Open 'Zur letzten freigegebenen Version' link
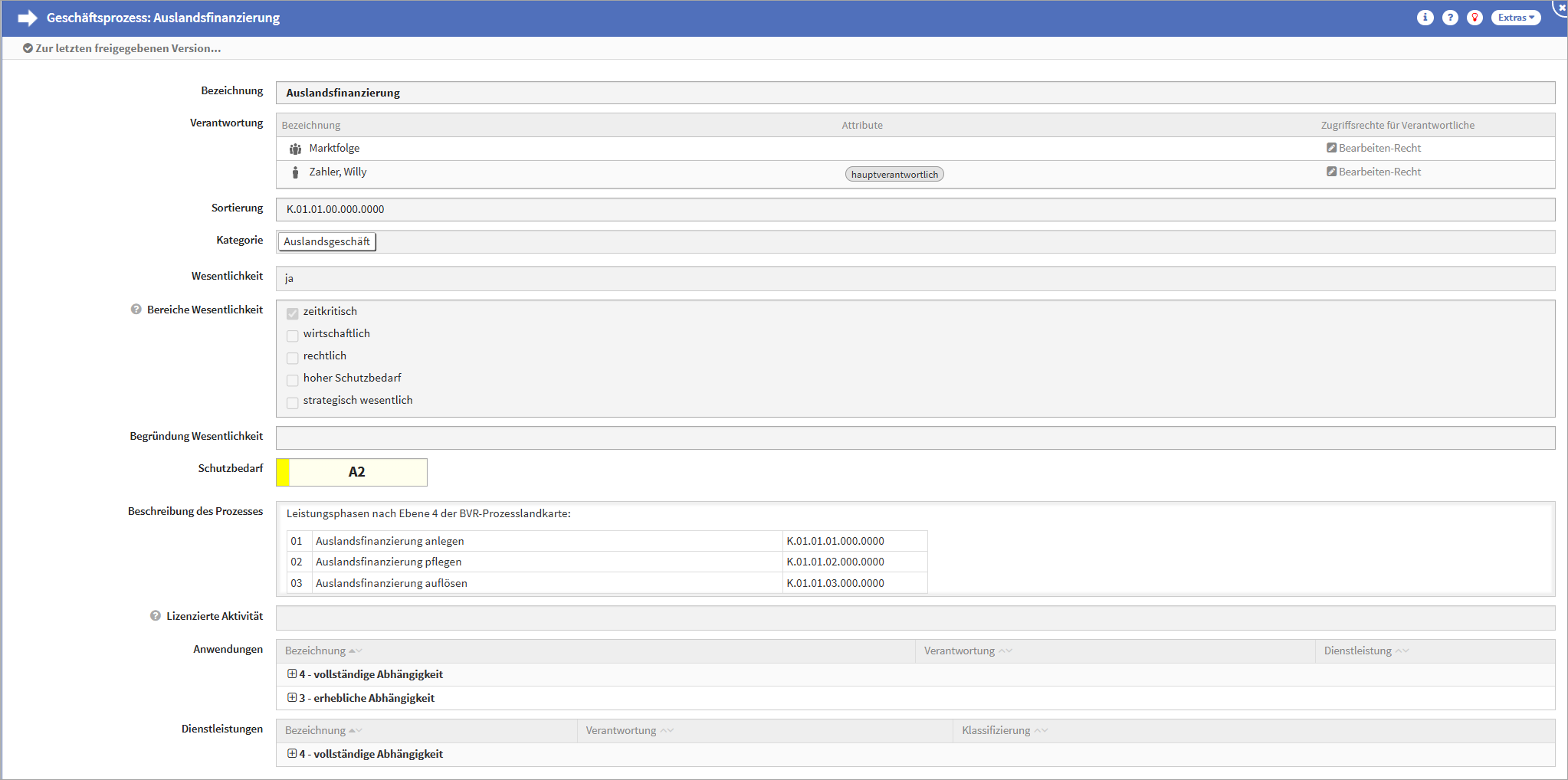 point(123,48)
